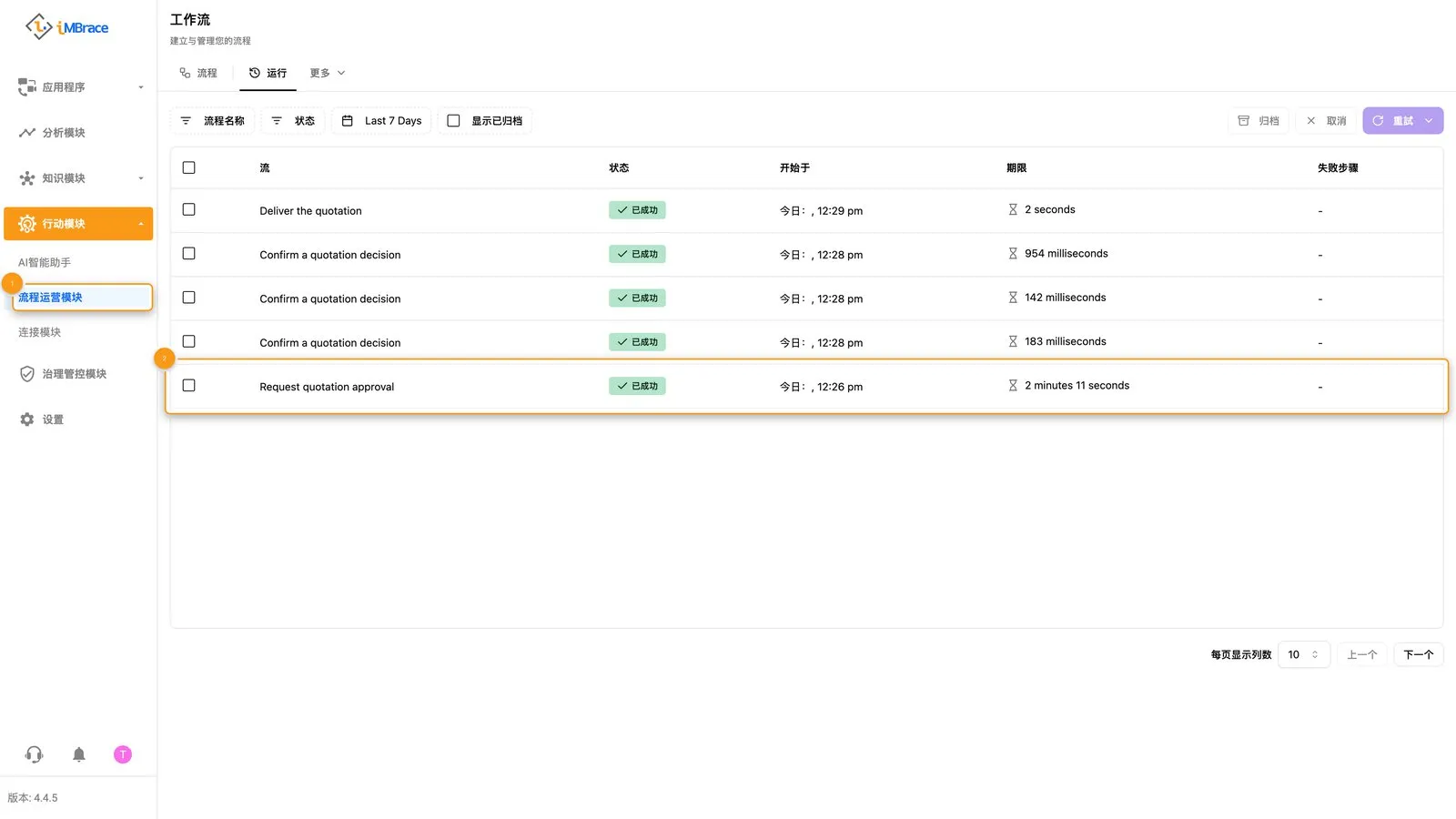Click the iMBrace logo
Viewport: 1456px width, 819px height.
coord(66,27)
